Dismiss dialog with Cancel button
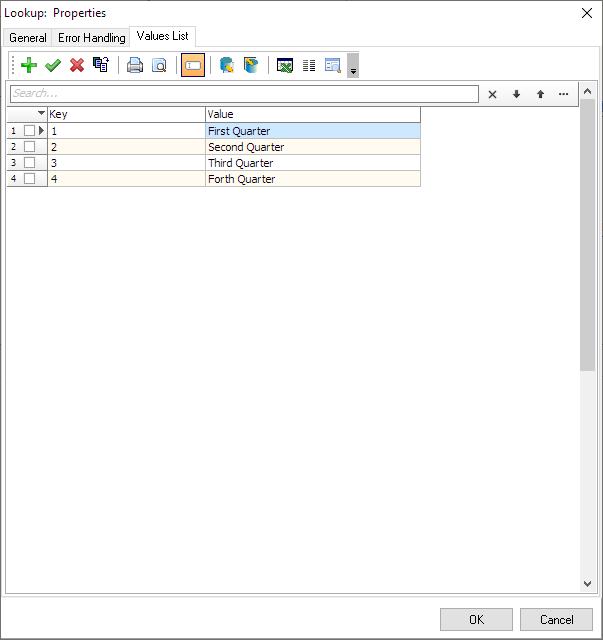This screenshot has height=640, width=603. (556, 620)
